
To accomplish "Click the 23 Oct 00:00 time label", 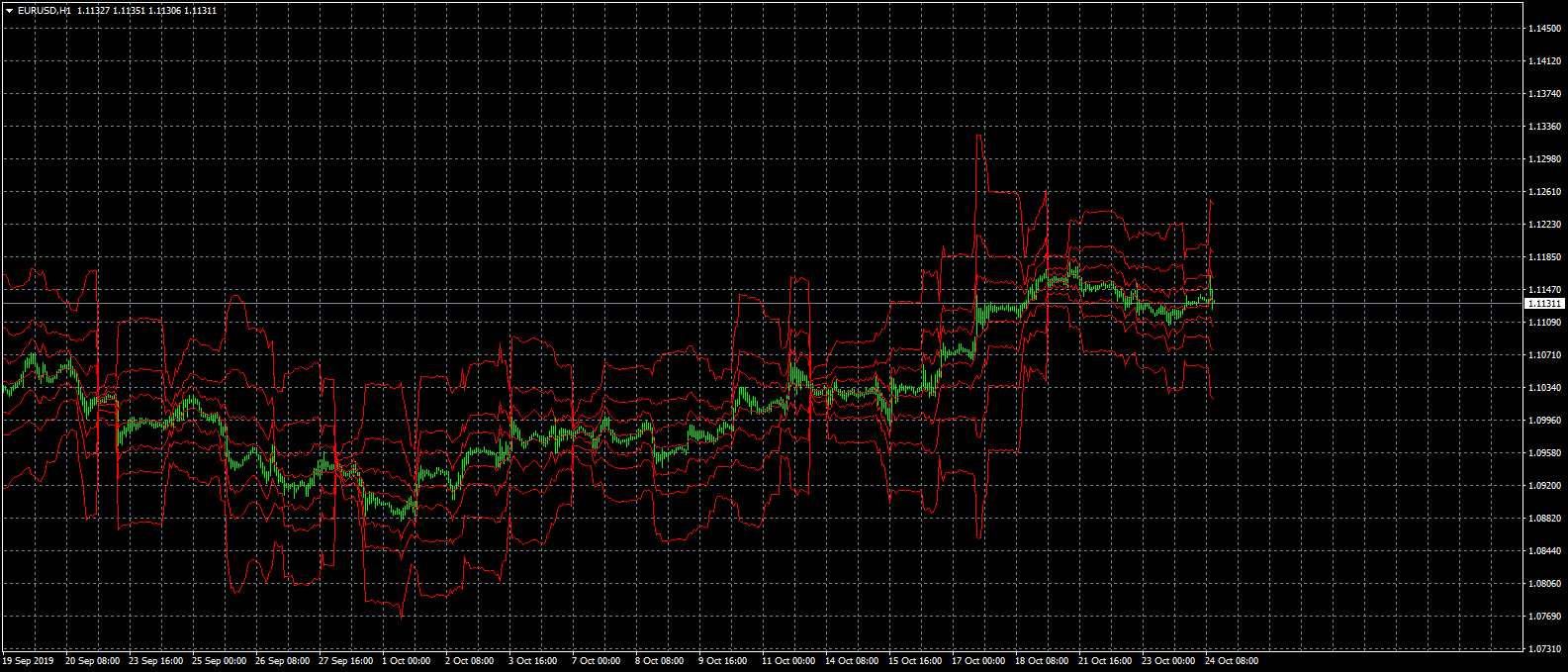I will (x=1168, y=661).
